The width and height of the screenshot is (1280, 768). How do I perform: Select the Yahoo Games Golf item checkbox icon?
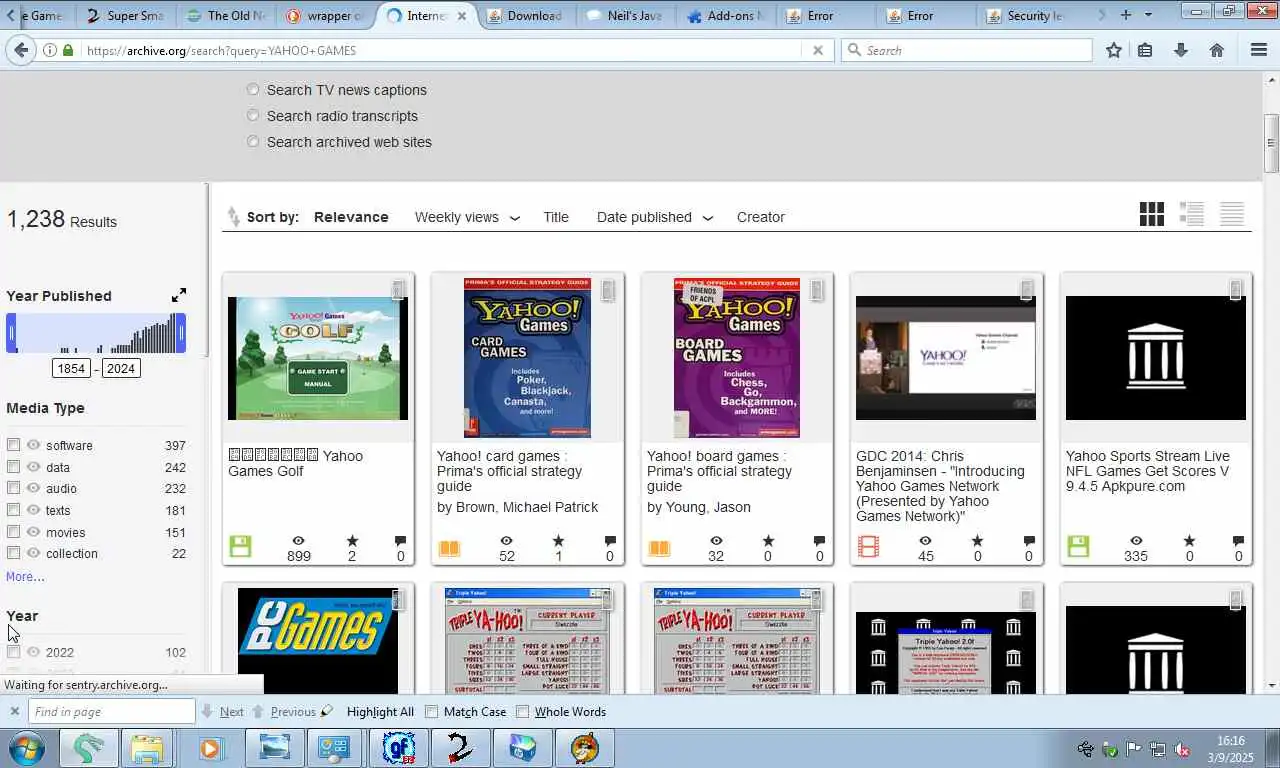pyautogui.click(x=399, y=290)
